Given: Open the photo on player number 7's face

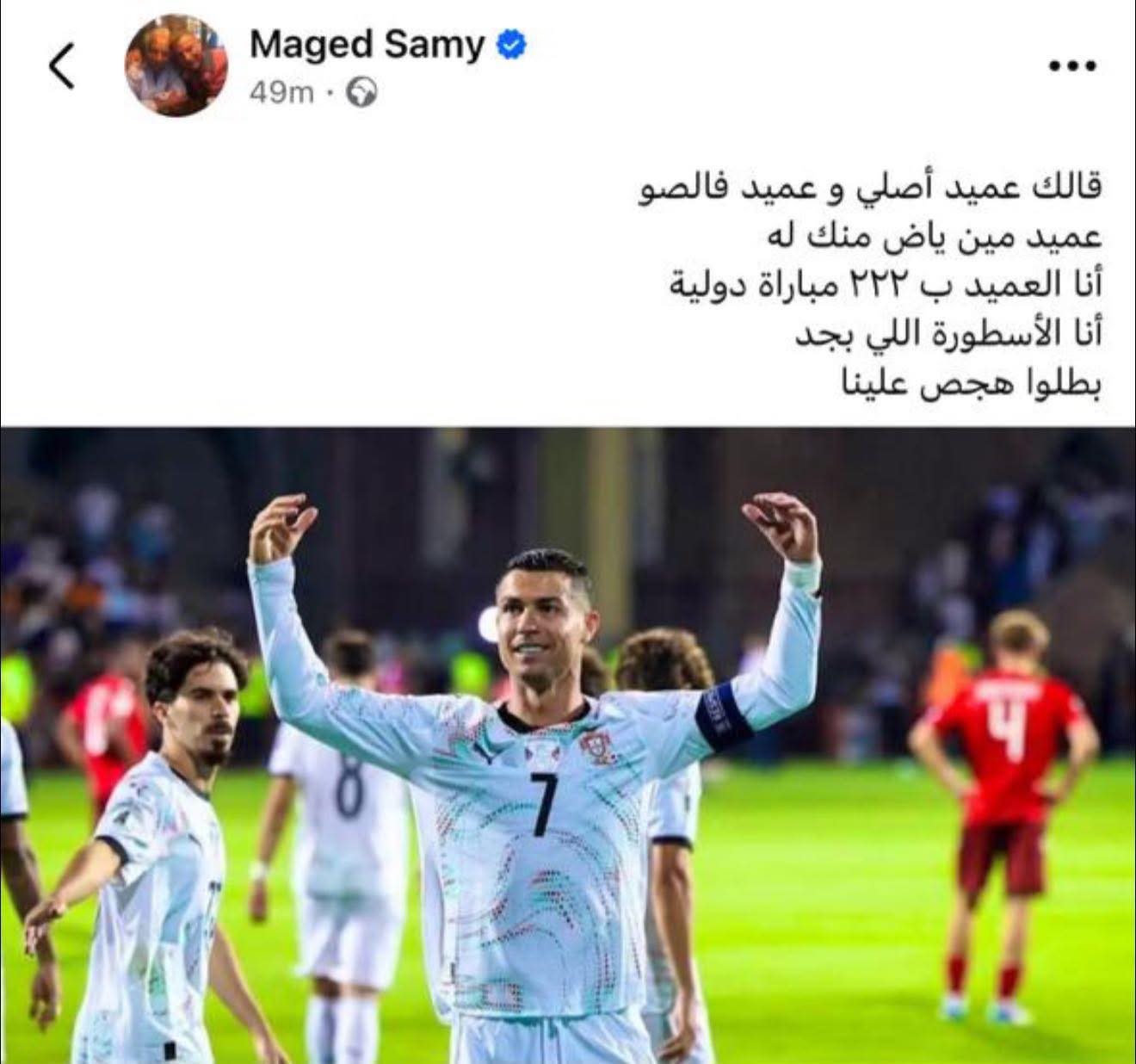Looking at the screenshot, I should 543,624.
